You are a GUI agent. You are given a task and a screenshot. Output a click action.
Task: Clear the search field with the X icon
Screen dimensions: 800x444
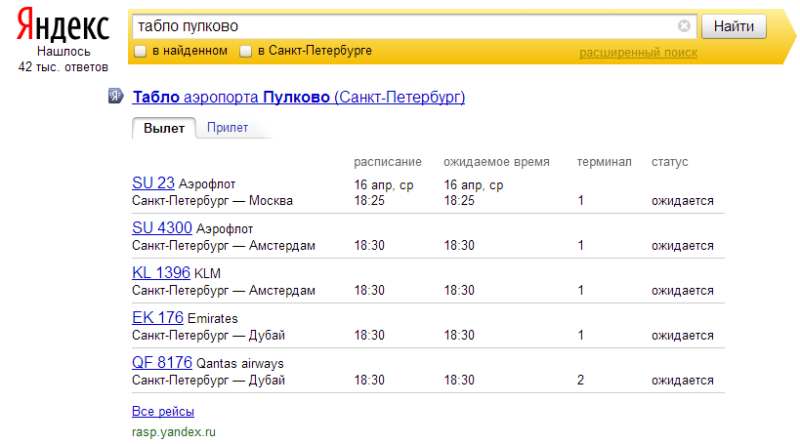pos(684,26)
